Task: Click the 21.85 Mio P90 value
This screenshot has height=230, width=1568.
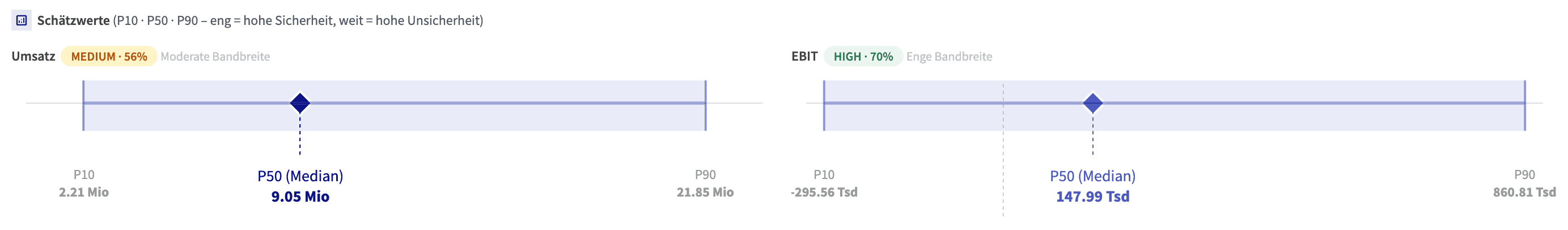Action: (x=705, y=192)
